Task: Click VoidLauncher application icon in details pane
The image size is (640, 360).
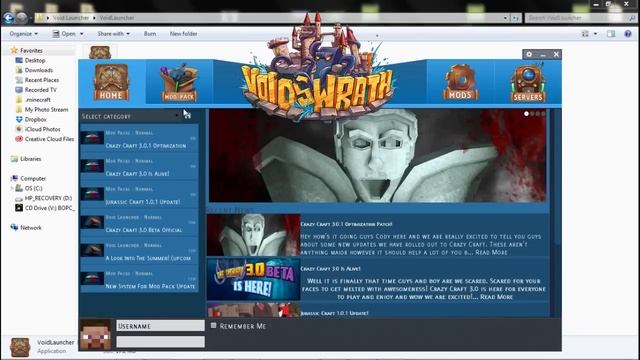Action: tap(20, 347)
